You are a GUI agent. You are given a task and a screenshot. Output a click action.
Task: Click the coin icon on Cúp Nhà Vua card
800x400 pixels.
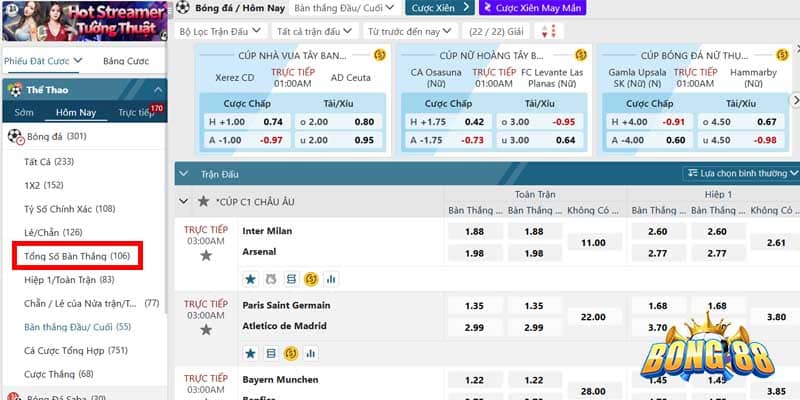380,55
